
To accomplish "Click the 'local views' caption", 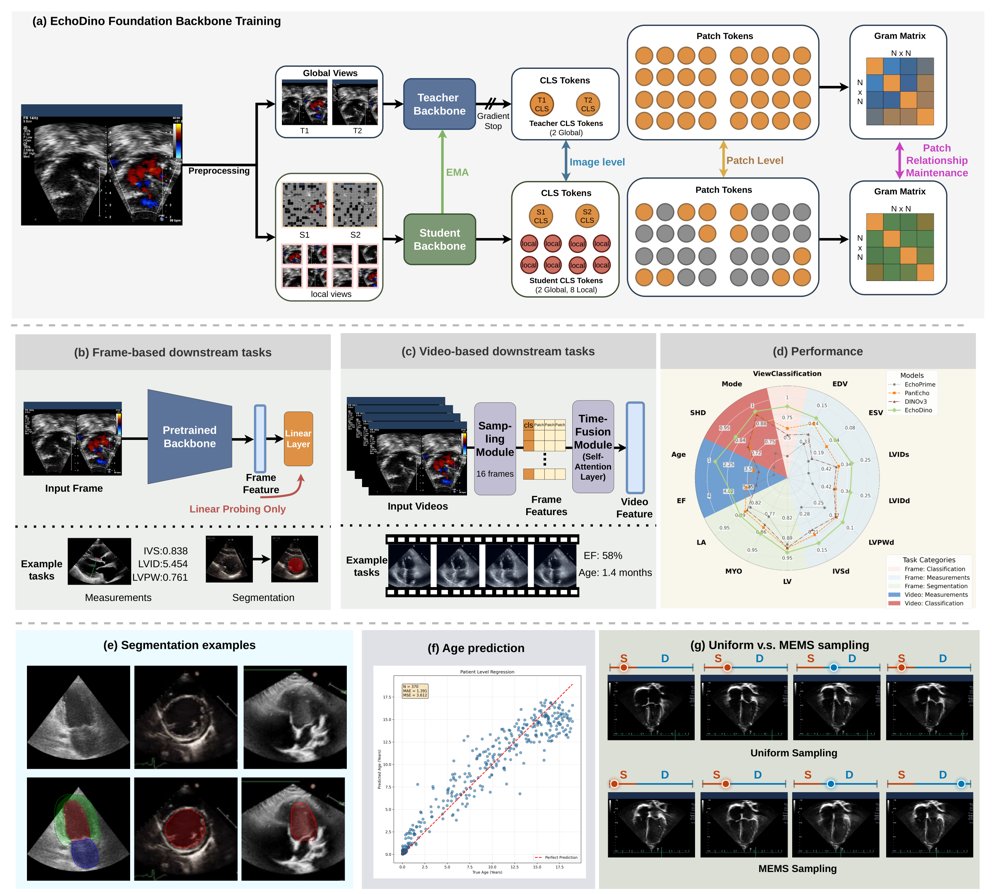I will coord(330,294).
